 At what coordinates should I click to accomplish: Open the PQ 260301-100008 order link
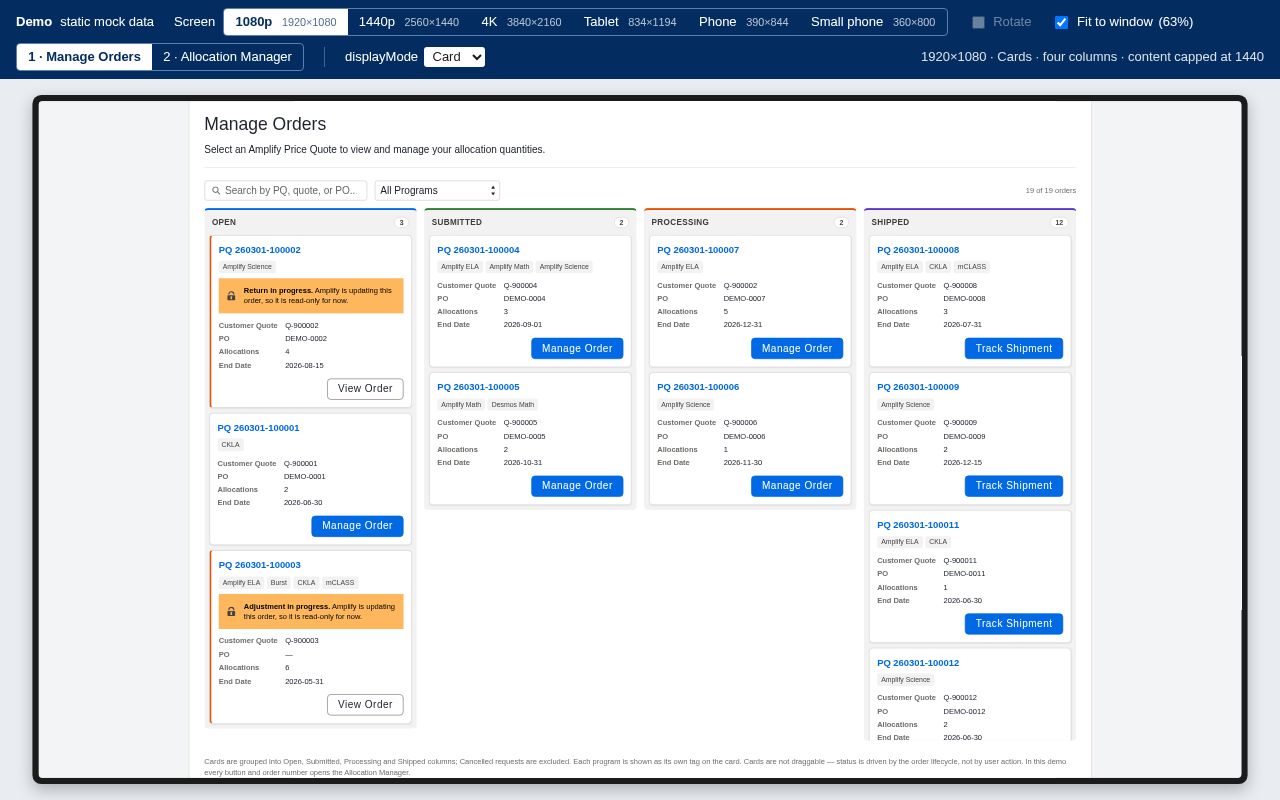[918, 250]
